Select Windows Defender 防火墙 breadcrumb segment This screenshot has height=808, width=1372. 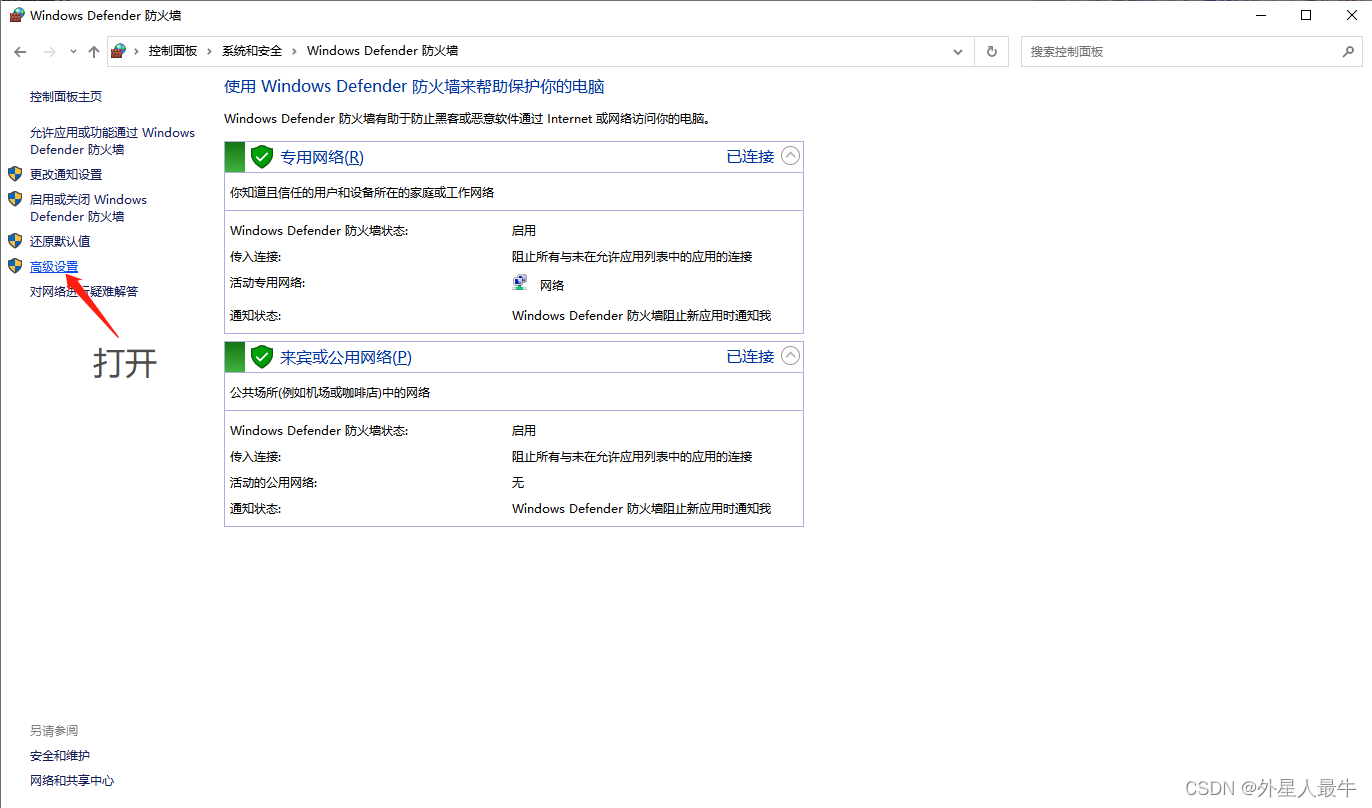click(382, 51)
